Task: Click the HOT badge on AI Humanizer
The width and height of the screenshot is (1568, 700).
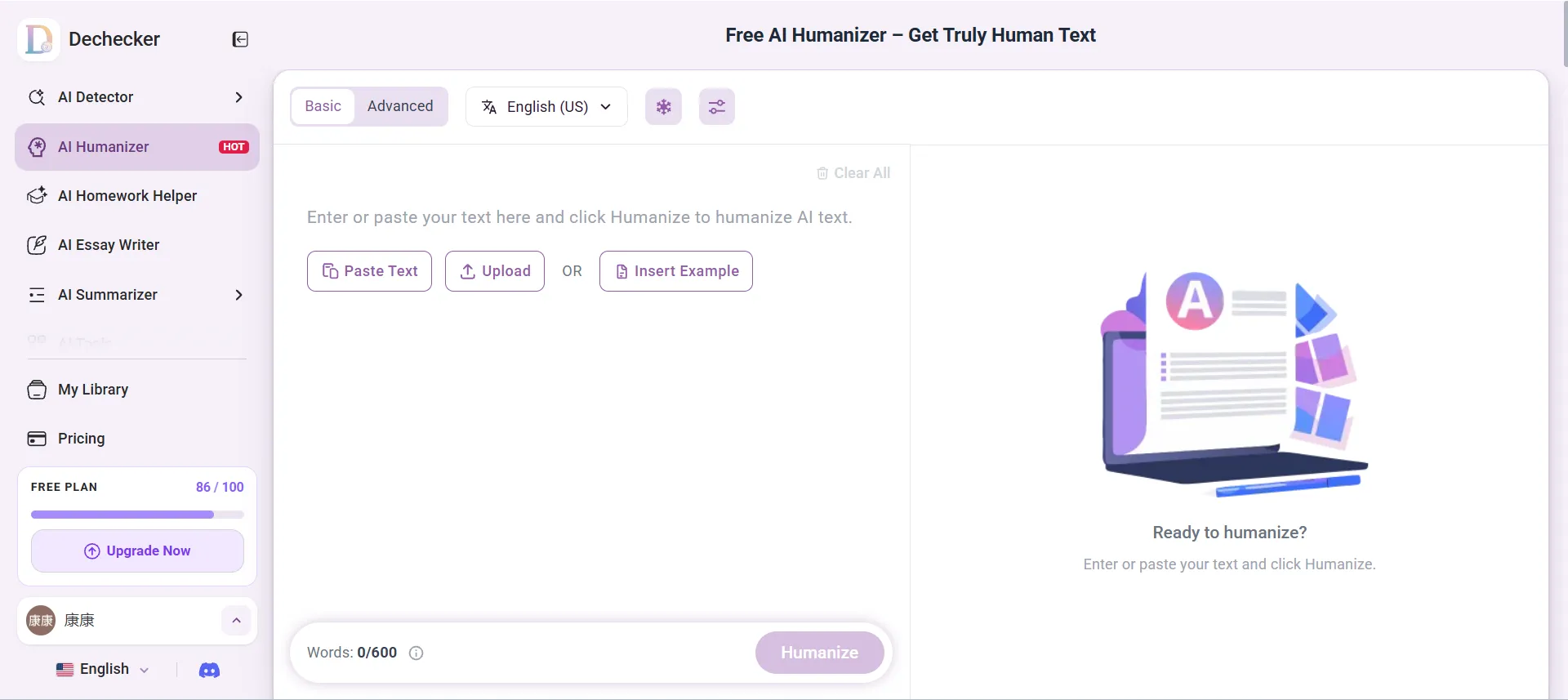Action: [234, 147]
